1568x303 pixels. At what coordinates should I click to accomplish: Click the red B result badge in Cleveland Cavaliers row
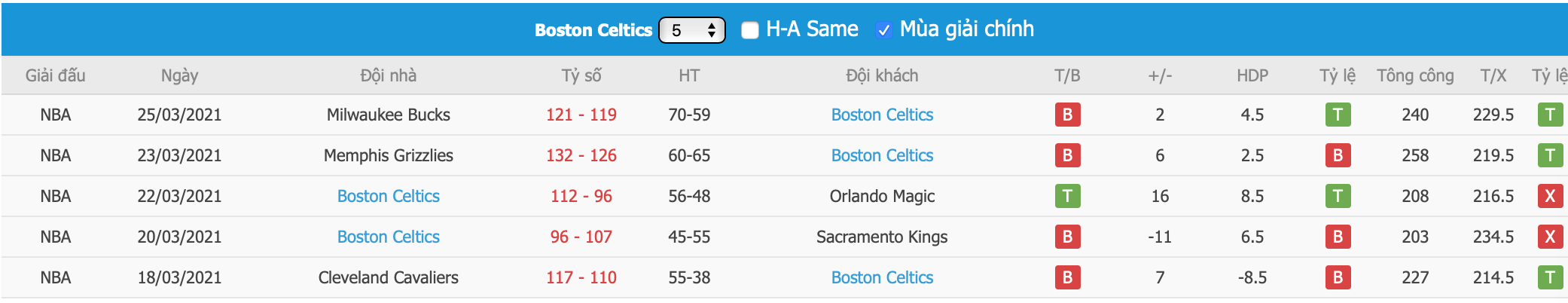click(x=1067, y=277)
